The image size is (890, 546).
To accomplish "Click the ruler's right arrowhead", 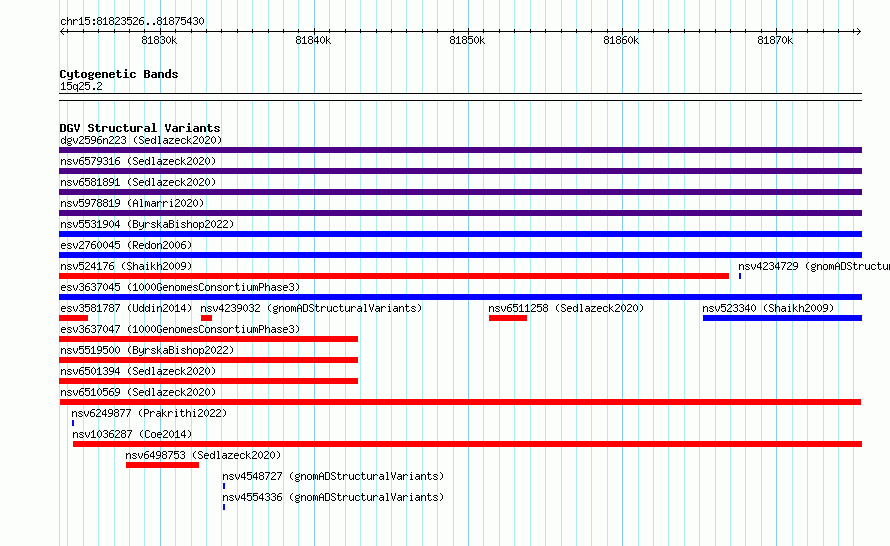I will (858, 31).
